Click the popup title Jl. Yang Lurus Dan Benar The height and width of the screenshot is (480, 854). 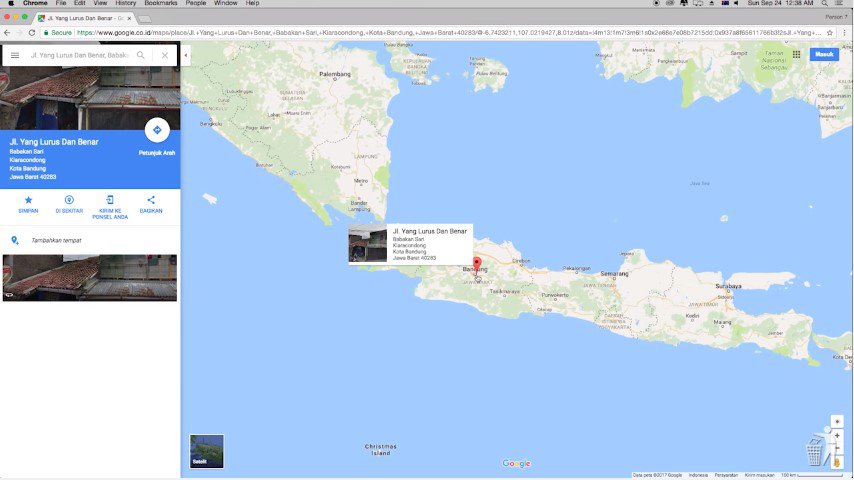coord(430,231)
